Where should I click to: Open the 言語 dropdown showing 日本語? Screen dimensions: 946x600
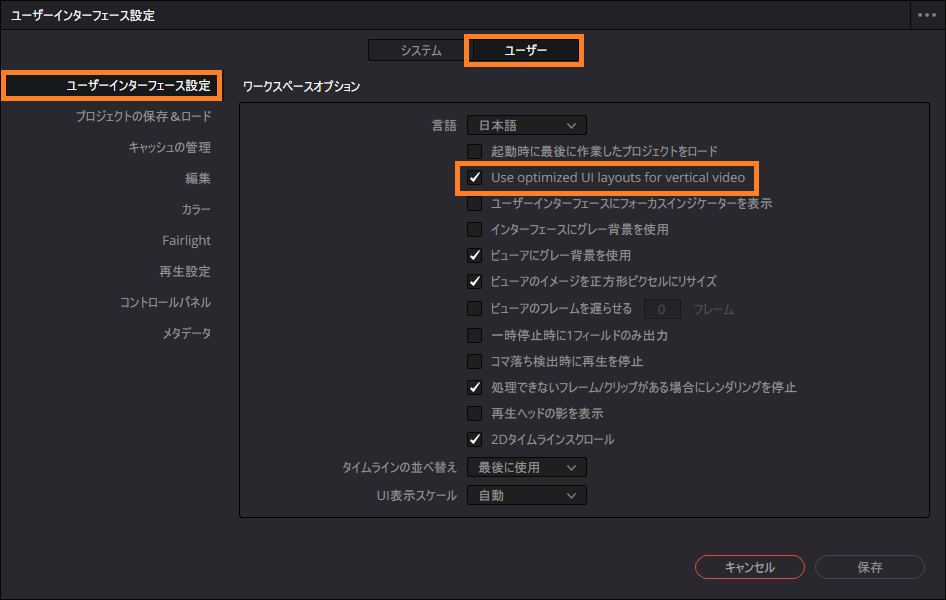[527, 125]
